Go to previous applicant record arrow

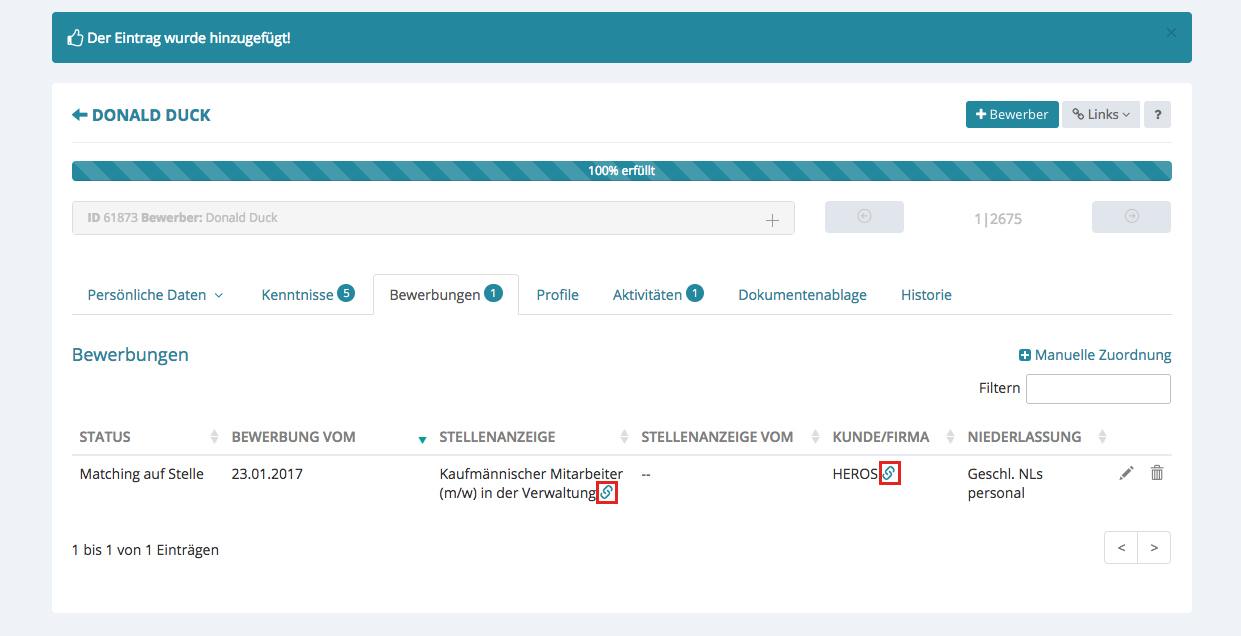coord(864,217)
